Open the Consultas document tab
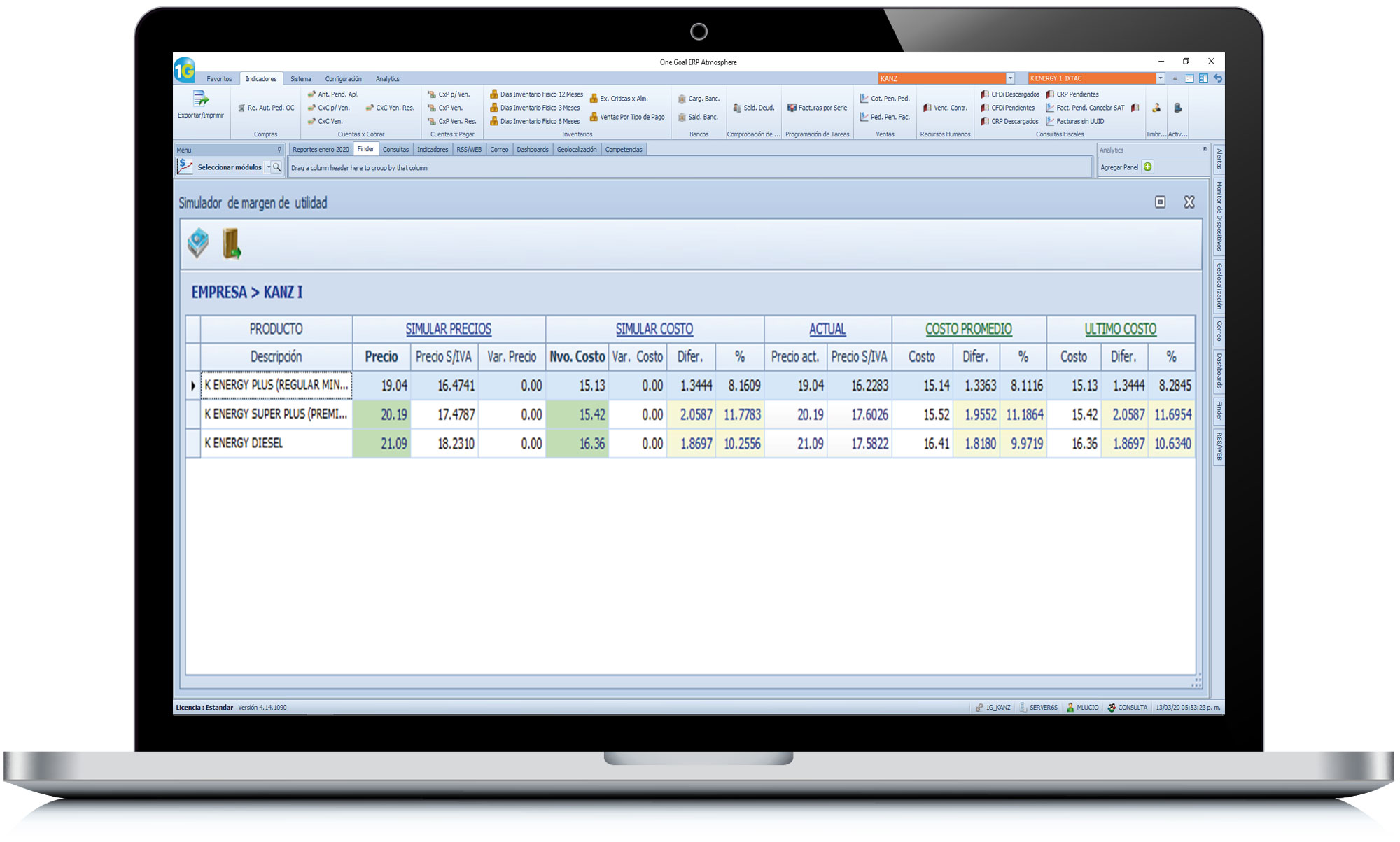1400x842 pixels. [395, 150]
